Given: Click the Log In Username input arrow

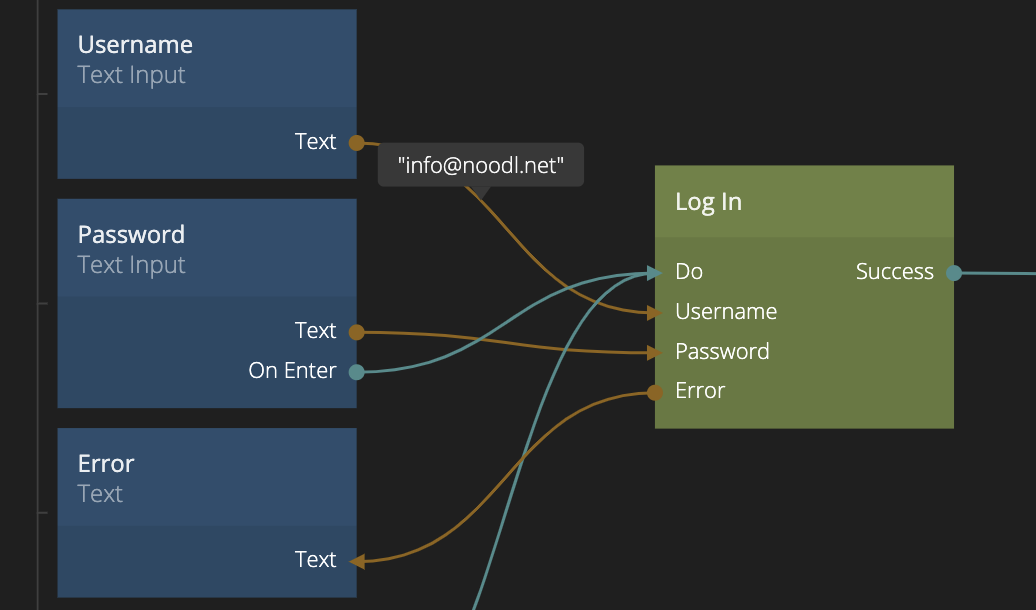Looking at the screenshot, I should point(654,312).
